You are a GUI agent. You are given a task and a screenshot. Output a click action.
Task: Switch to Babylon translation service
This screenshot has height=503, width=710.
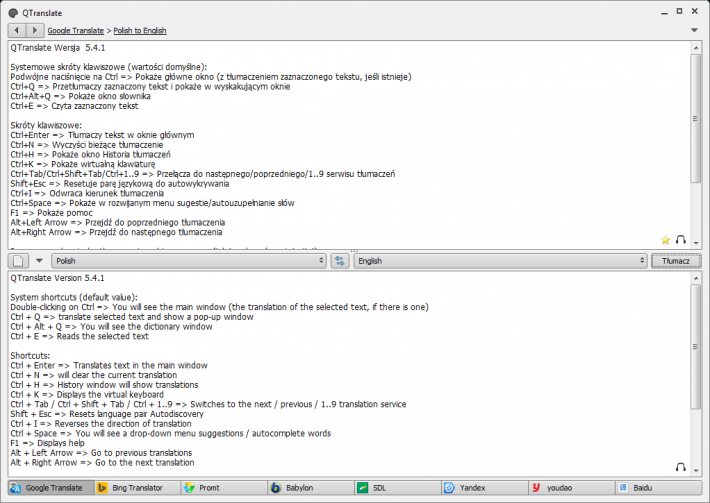[312, 488]
